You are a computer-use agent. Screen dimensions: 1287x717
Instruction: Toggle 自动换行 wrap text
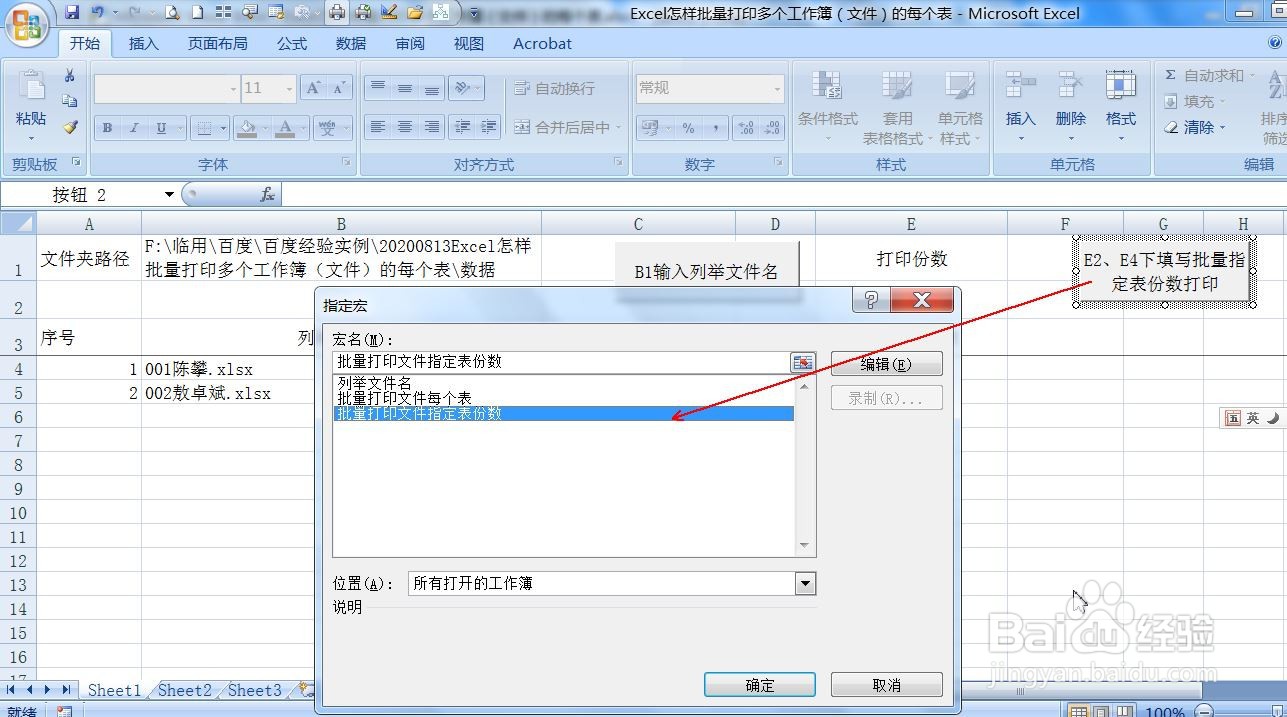click(x=554, y=88)
